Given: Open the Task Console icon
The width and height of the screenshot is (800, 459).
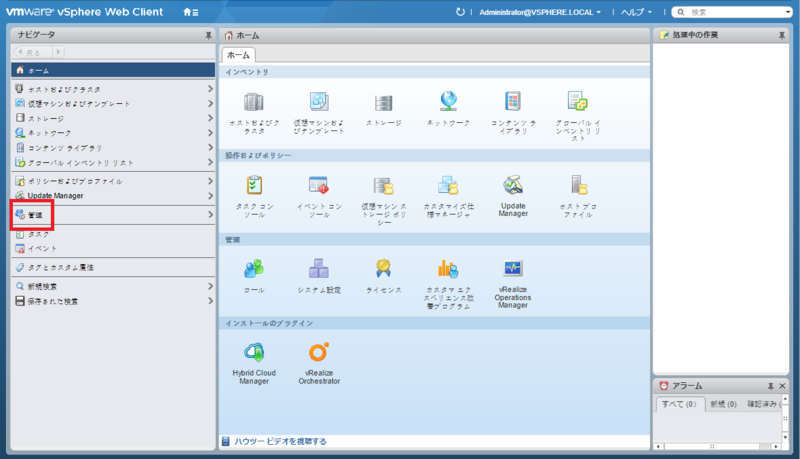Looking at the screenshot, I should click(x=254, y=185).
